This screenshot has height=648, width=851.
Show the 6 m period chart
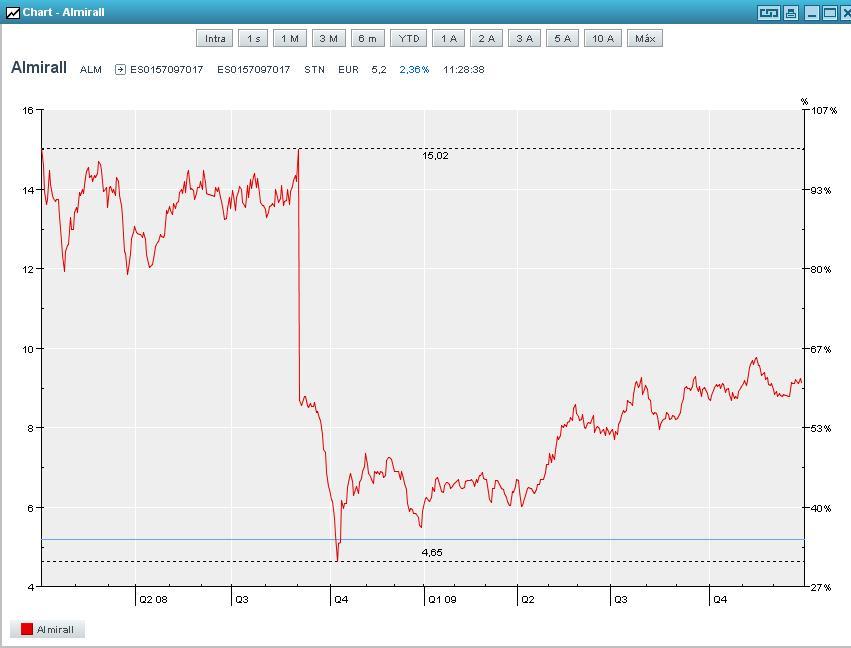point(367,39)
